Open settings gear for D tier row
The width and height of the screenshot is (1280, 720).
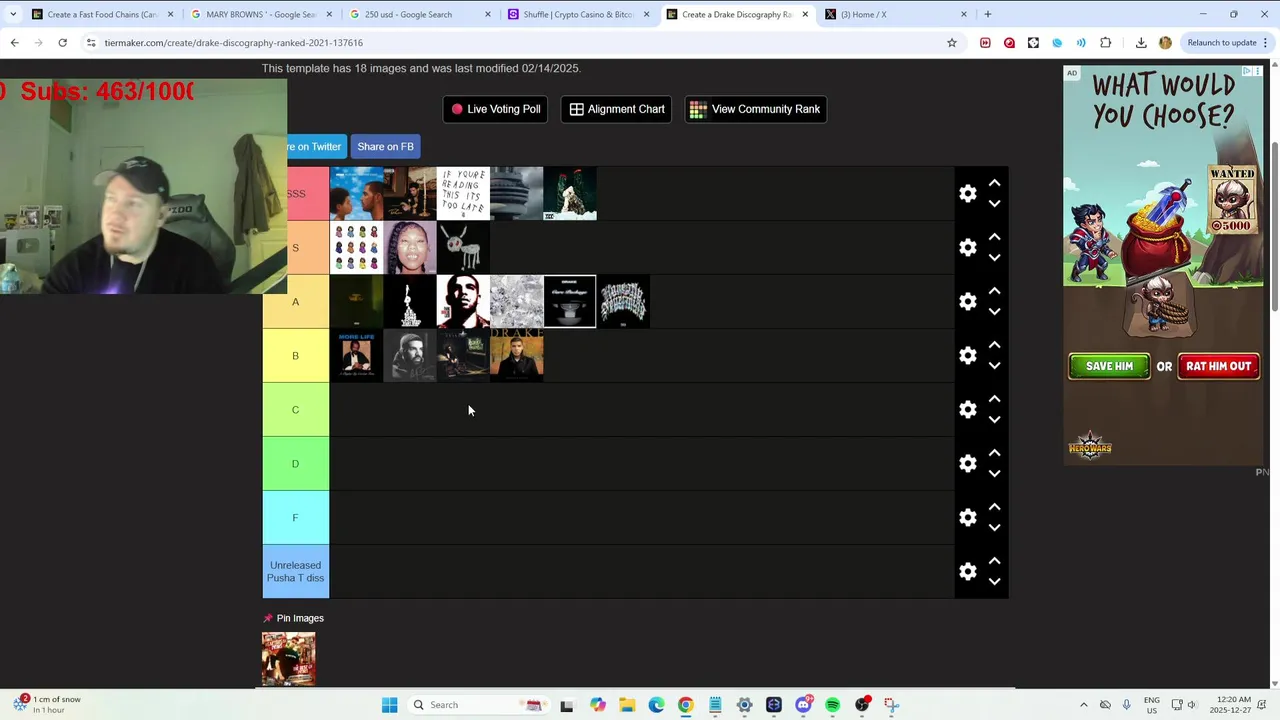(967, 463)
